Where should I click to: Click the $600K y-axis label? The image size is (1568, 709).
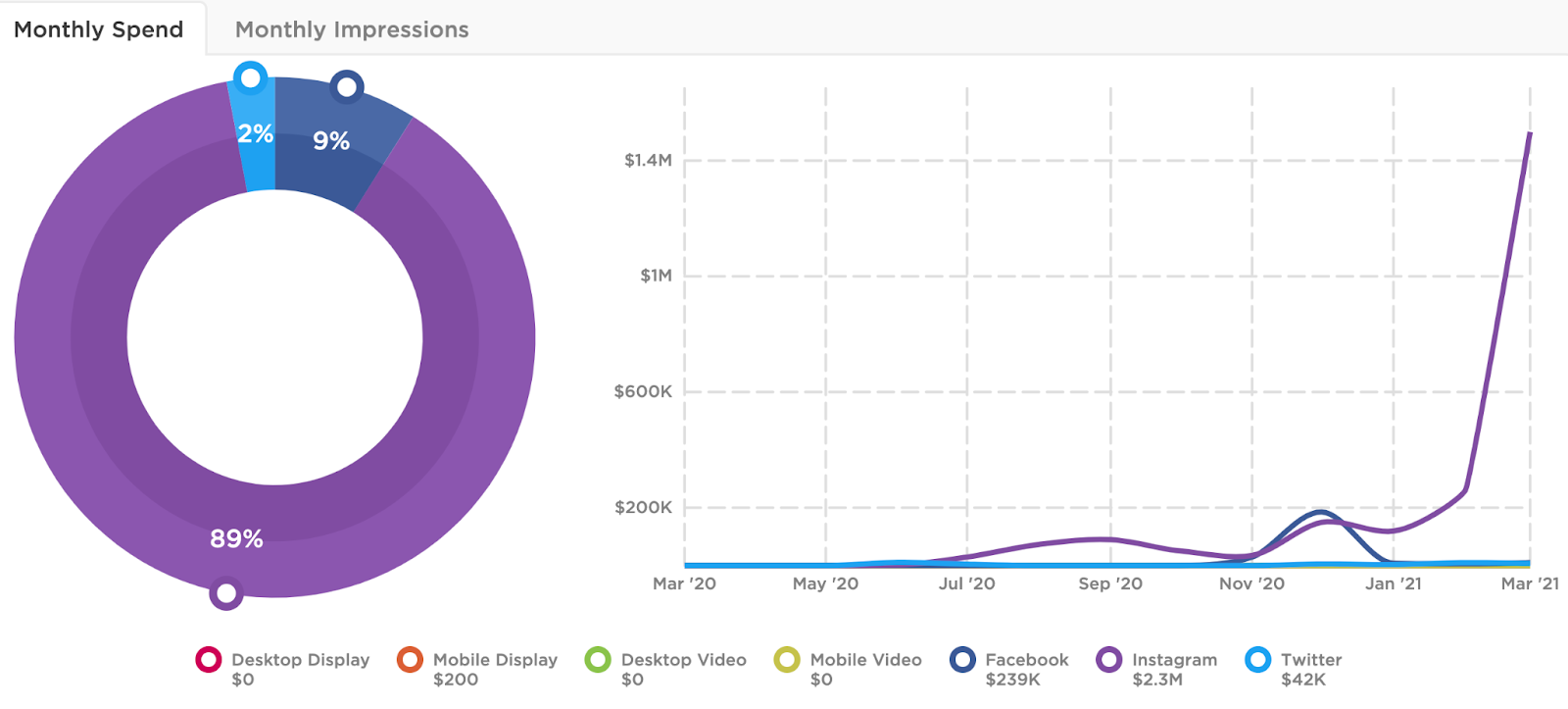[643, 391]
